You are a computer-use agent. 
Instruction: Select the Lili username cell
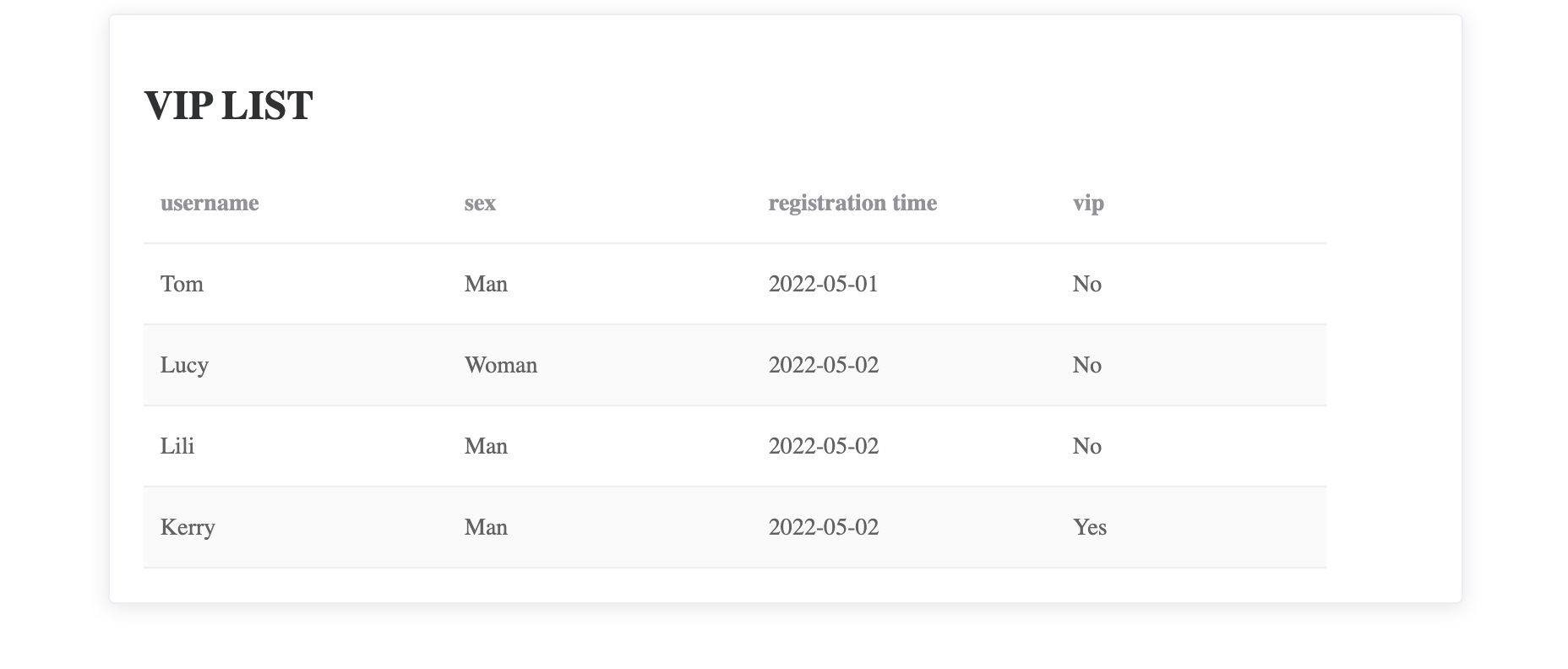(x=177, y=447)
